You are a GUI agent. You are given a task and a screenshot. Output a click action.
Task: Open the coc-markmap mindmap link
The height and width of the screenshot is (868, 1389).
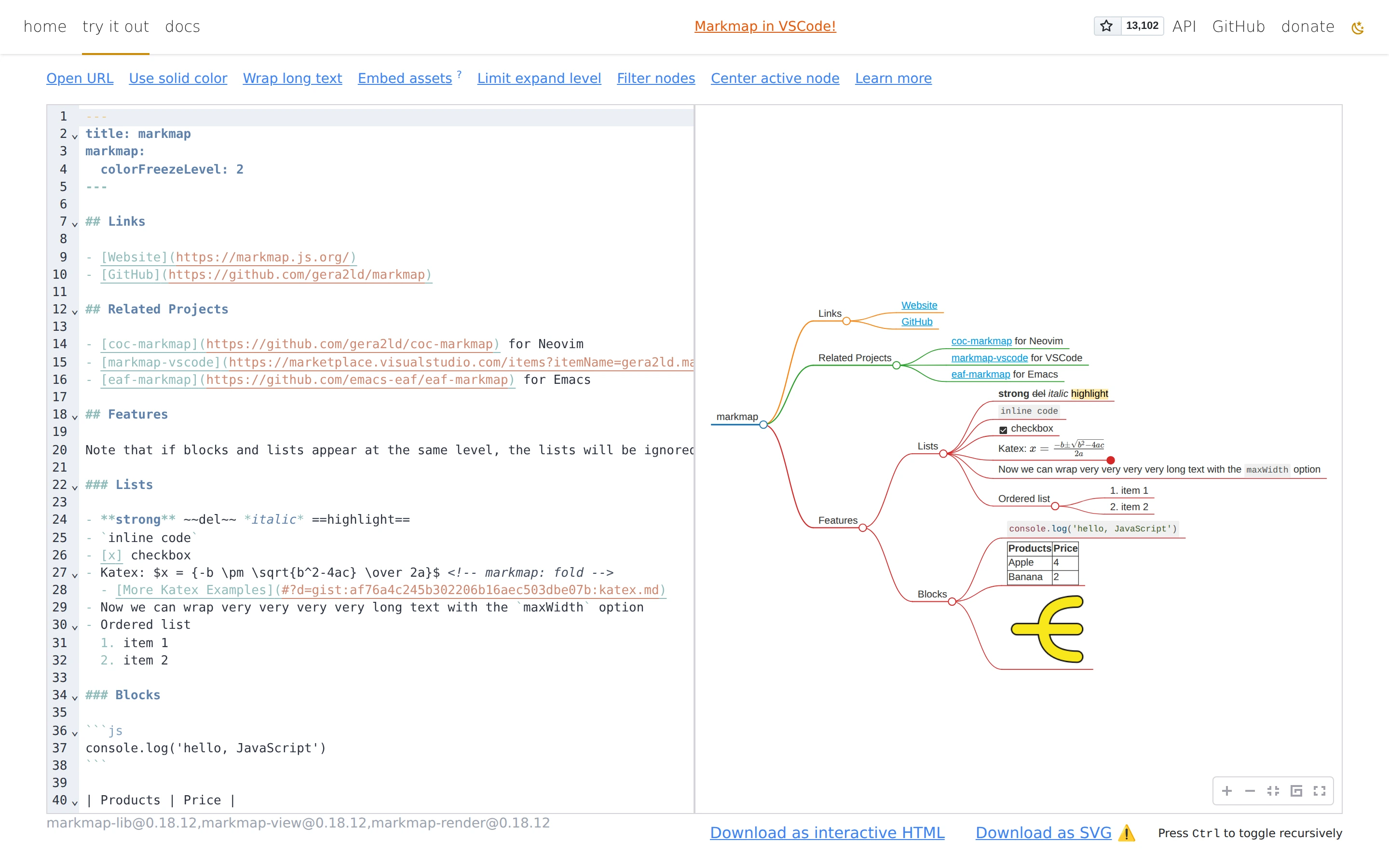pos(981,340)
